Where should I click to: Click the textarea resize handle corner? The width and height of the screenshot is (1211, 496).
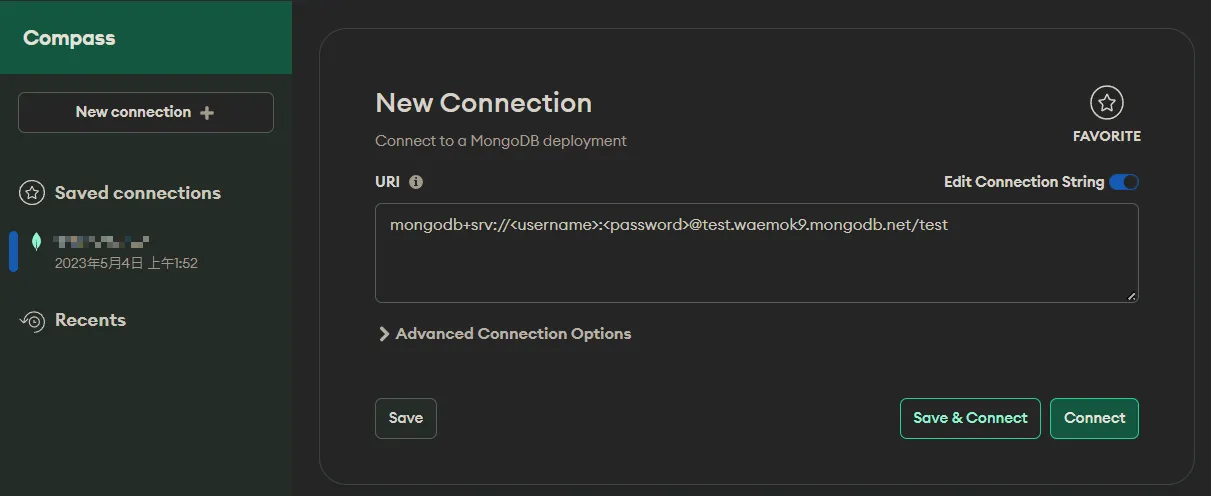pyautogui.click(x=1132, y=296)
